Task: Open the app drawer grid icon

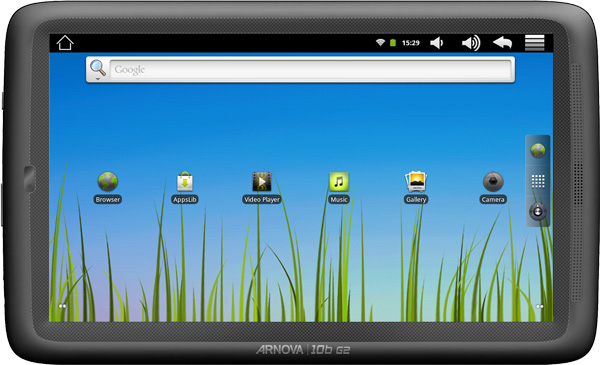Action: [x=538, y=181]
